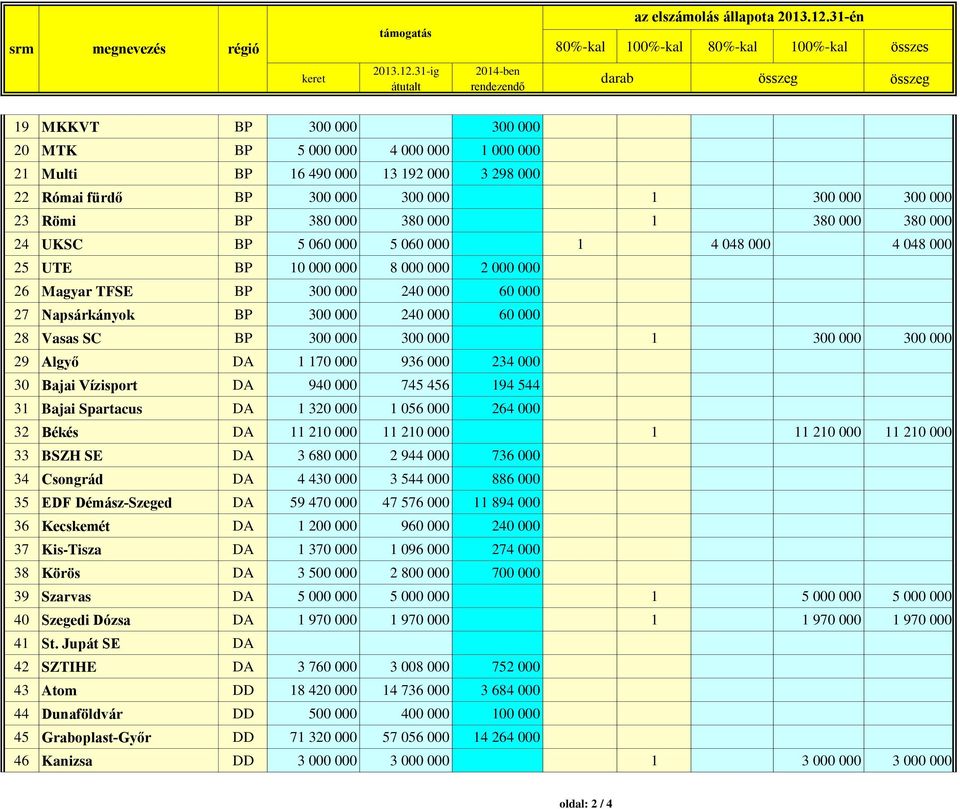Click the 'srm' column header
960x809 pixels.
(21, 49)
